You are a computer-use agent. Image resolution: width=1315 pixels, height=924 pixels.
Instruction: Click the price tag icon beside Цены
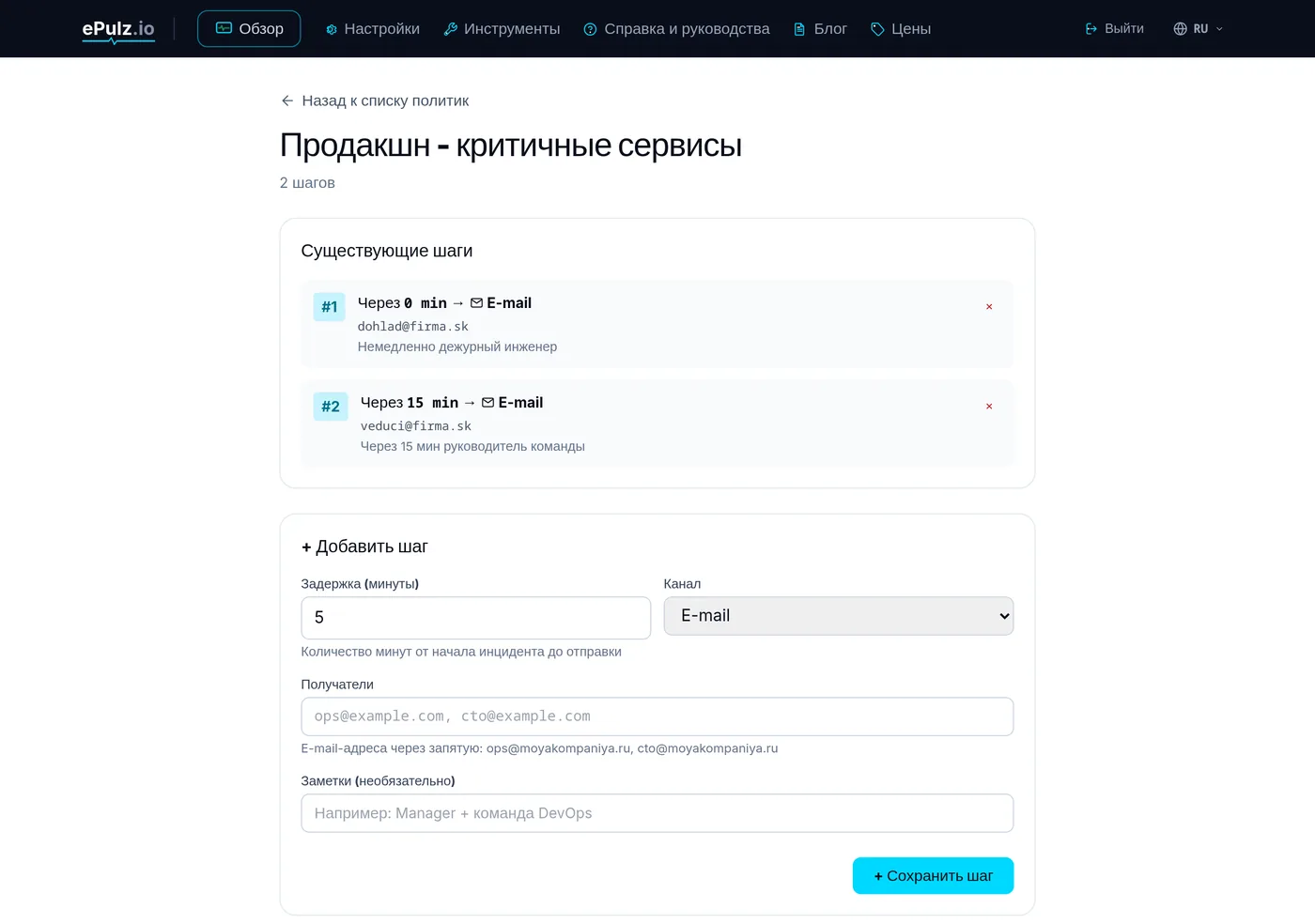[x=877, y=29]
